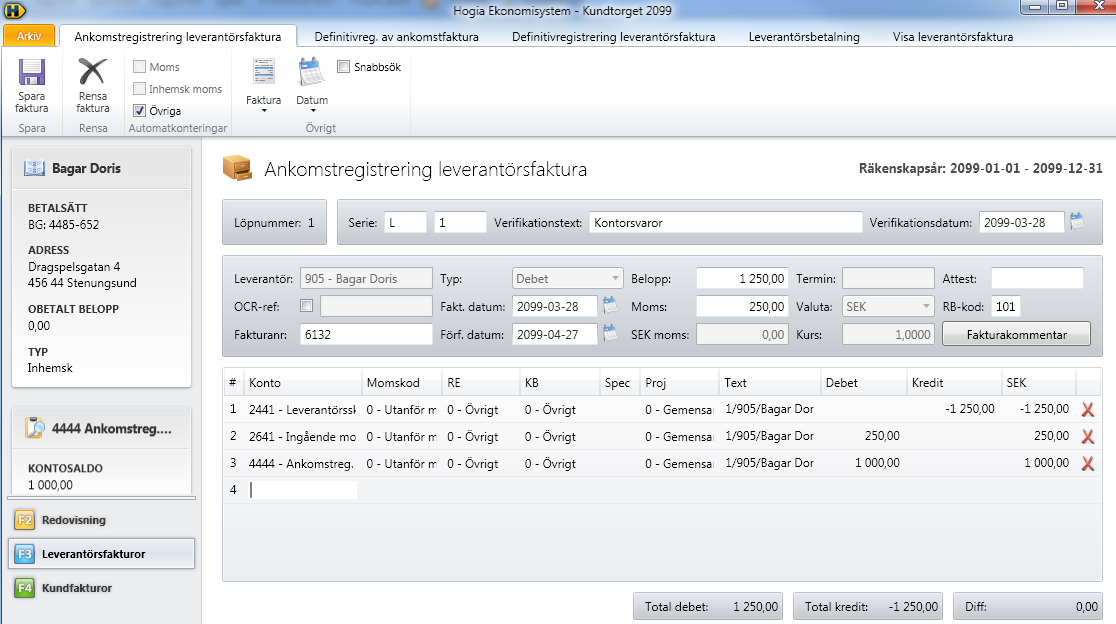Open calendar next to Förf. datum
The width and height of the screenshot is (1116, 624).
coord(611,333)
